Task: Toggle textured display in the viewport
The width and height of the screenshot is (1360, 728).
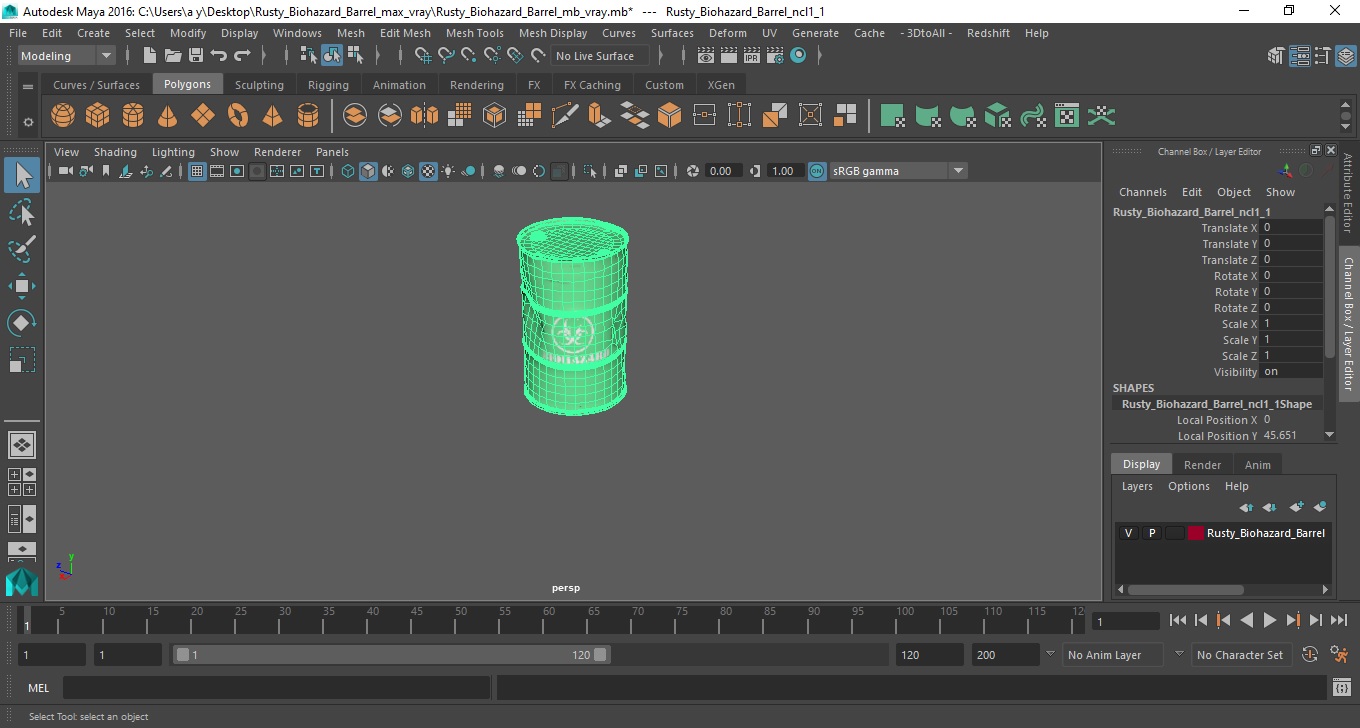Action: (428, 171)
